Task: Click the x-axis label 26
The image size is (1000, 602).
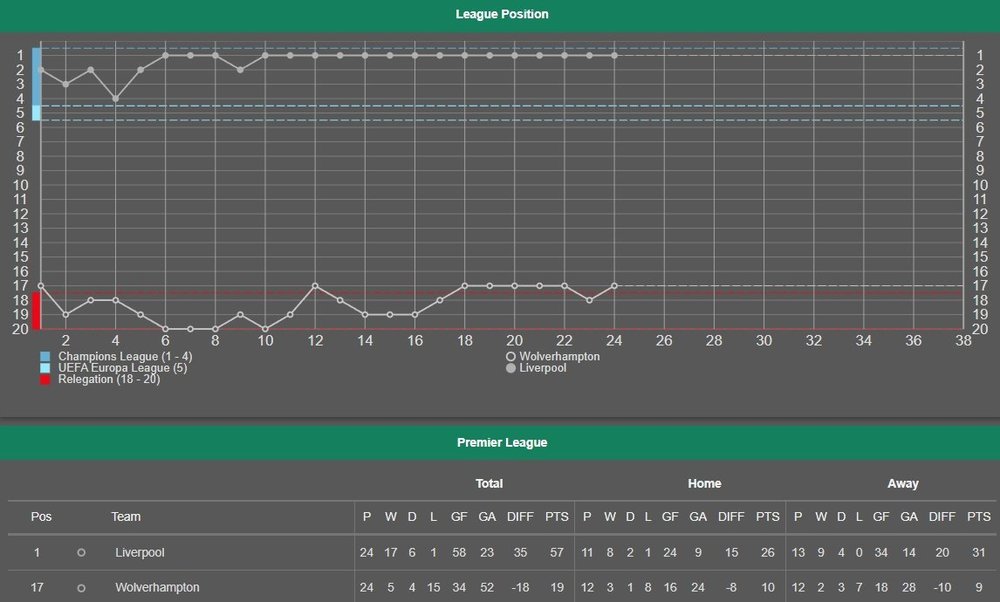Action: [x=664, y=341]
